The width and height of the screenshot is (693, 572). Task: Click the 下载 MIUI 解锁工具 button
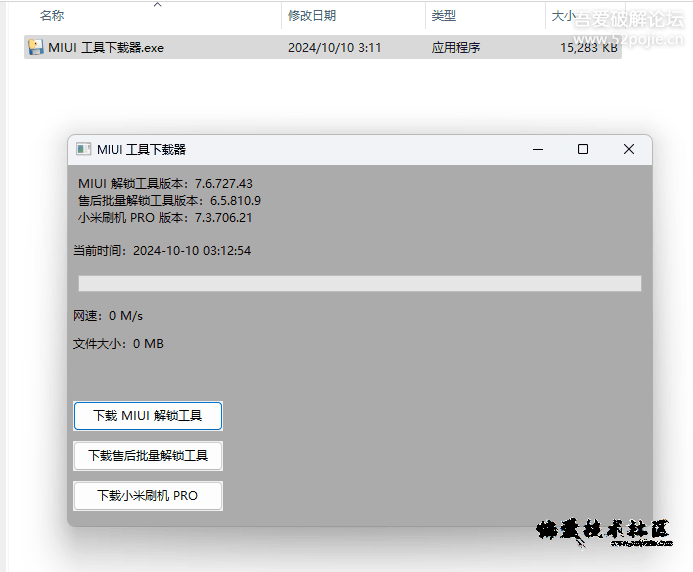tap(148, 416)
